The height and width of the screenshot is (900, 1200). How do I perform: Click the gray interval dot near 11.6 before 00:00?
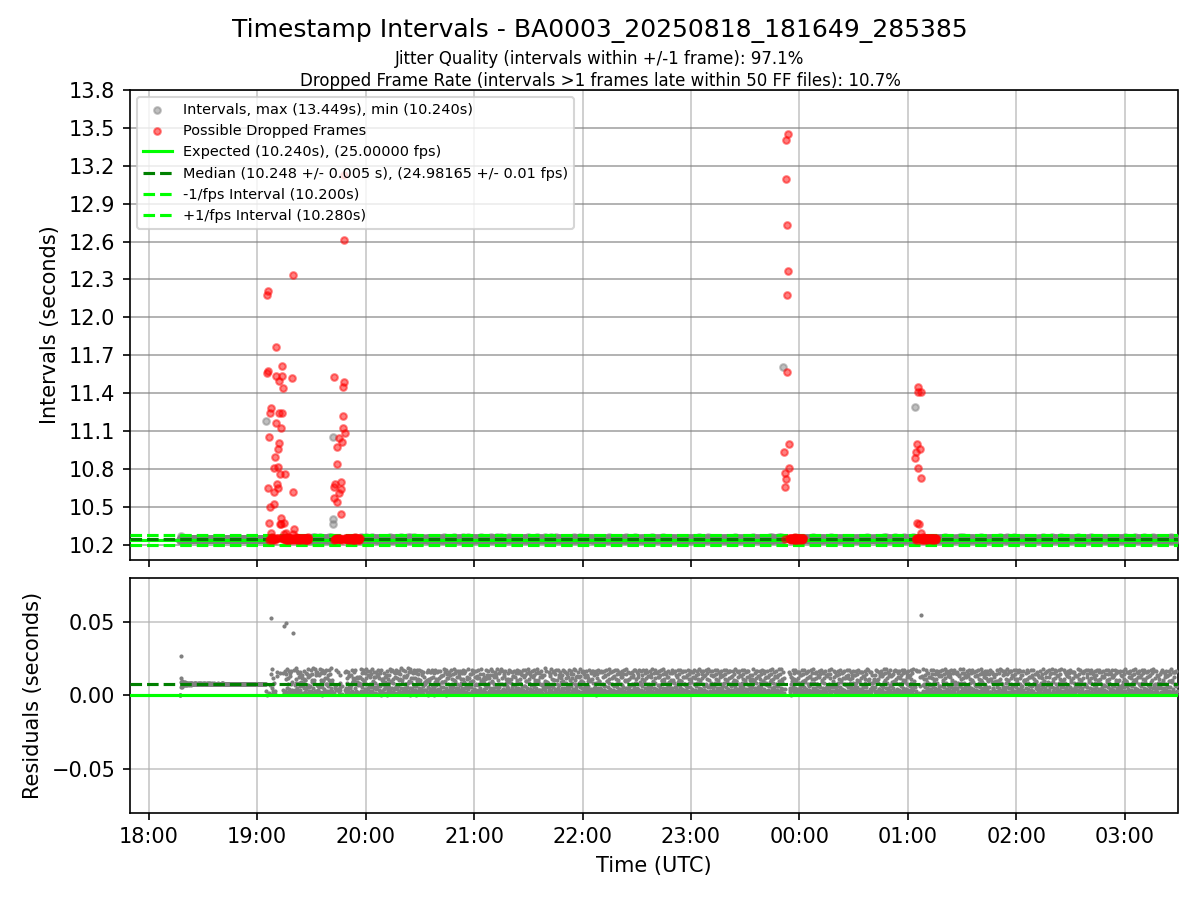pos(783,367)
